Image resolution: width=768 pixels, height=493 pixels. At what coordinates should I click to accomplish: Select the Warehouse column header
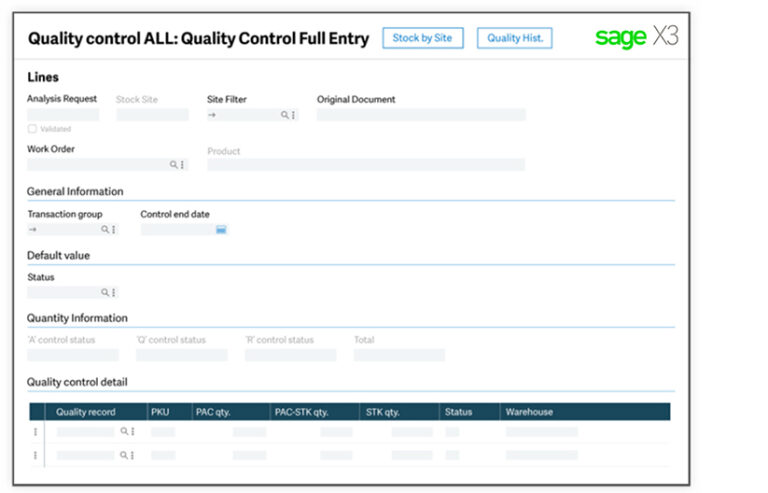pos(529,412)
